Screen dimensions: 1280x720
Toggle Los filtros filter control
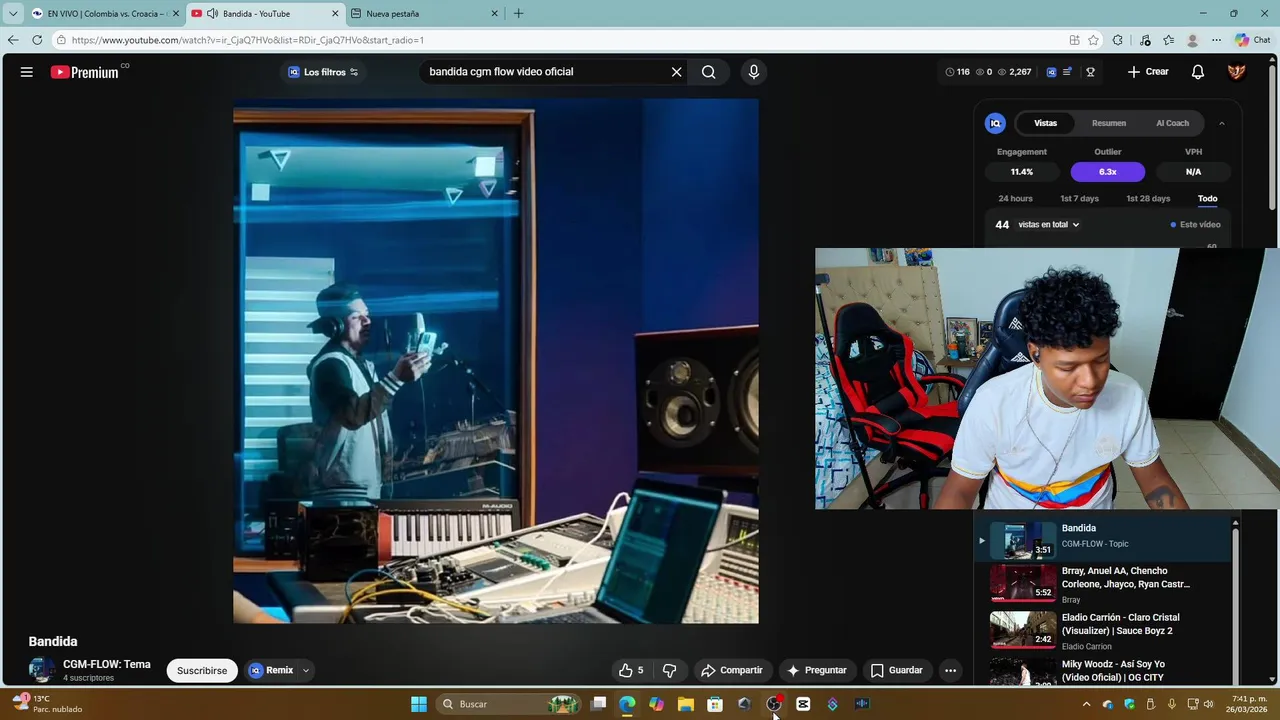(323, 72)
